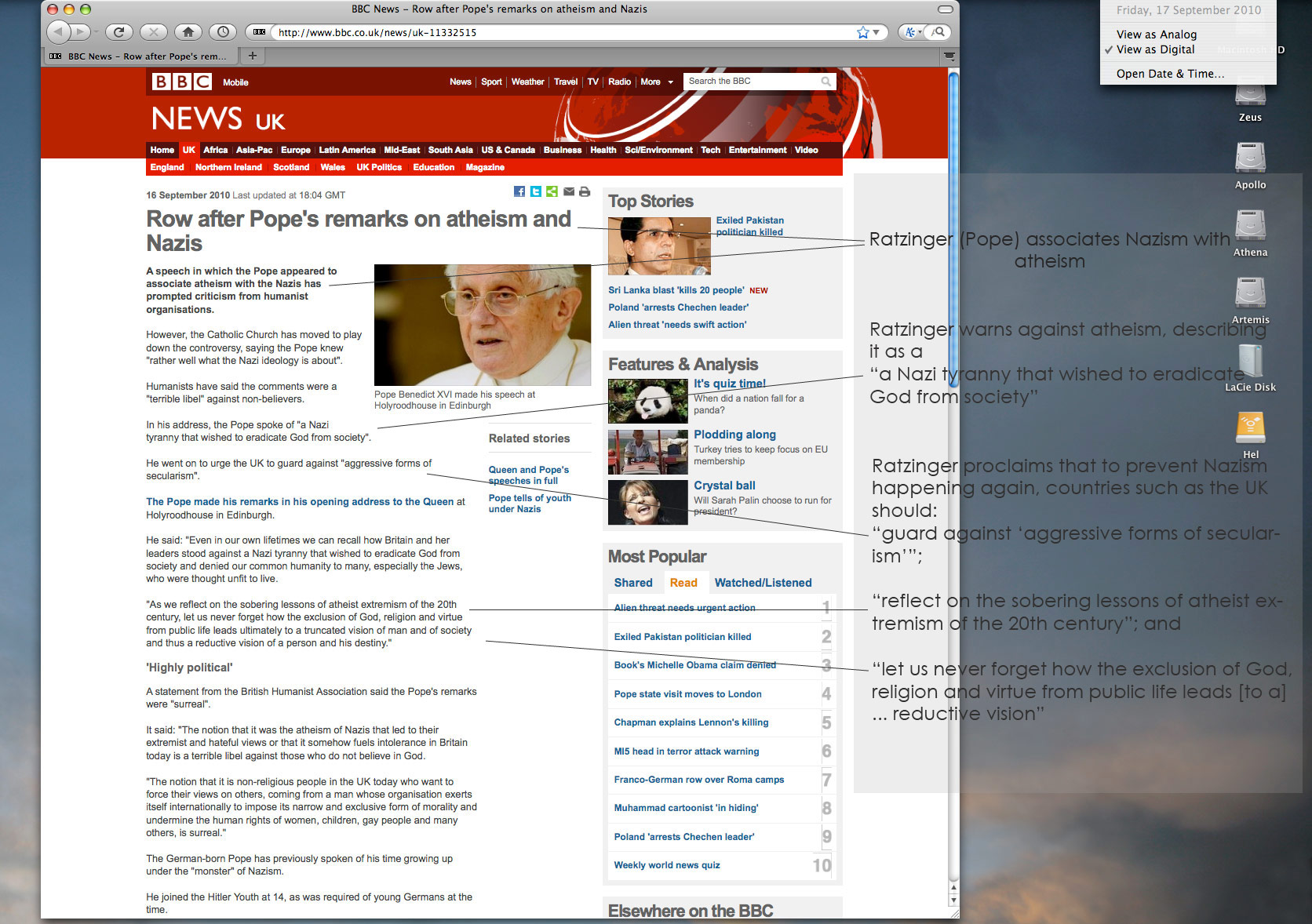Open 'Weekly world news quiz' in Most Popular
1312x924 pixels.
(x=667, y=865)
